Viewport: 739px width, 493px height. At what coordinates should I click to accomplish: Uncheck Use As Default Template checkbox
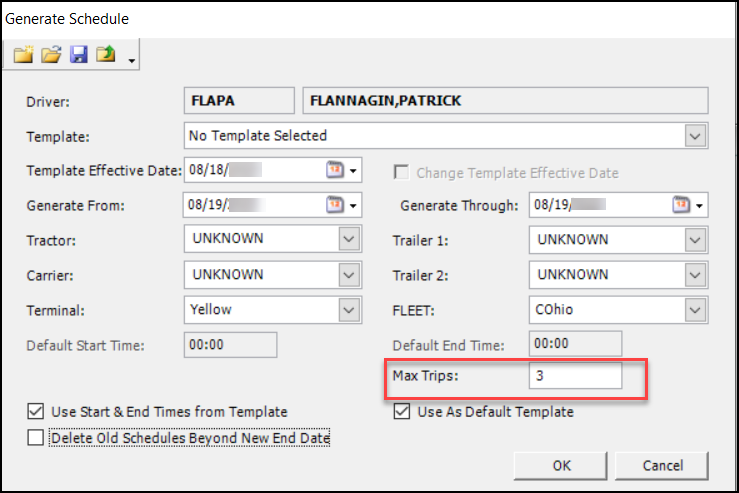click(x=402, y=411)
